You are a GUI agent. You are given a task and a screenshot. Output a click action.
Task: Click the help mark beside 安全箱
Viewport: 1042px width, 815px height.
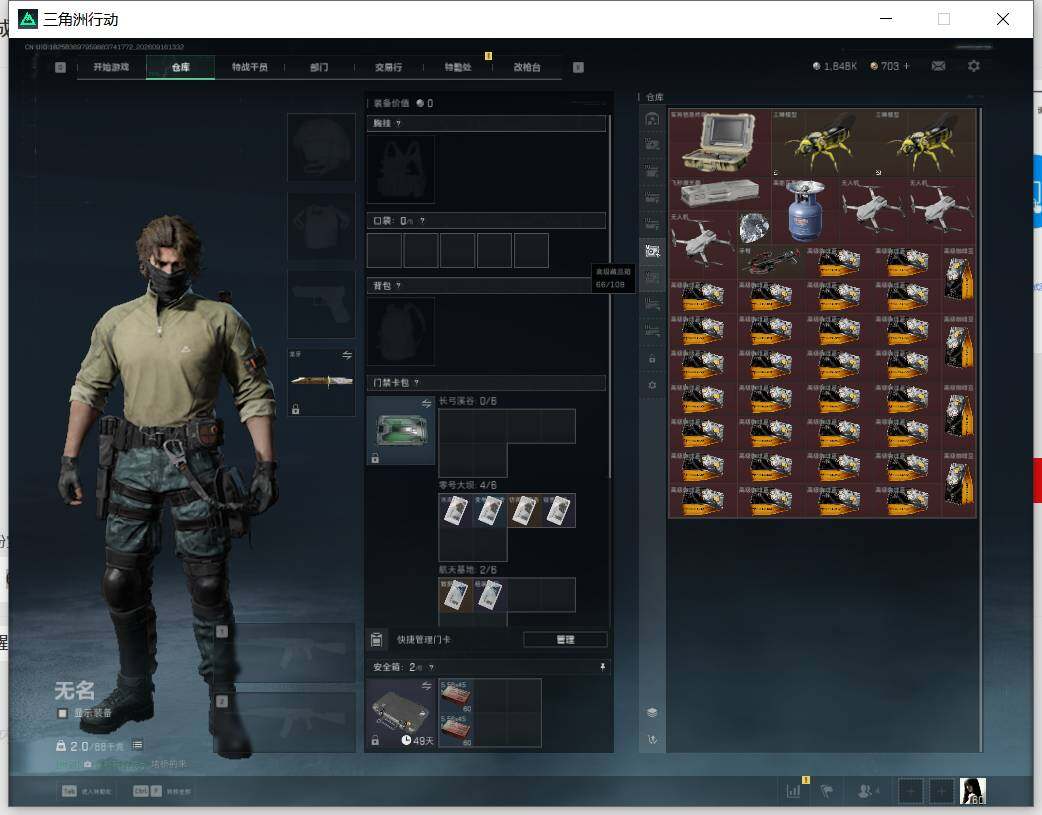tap(431, 667)
